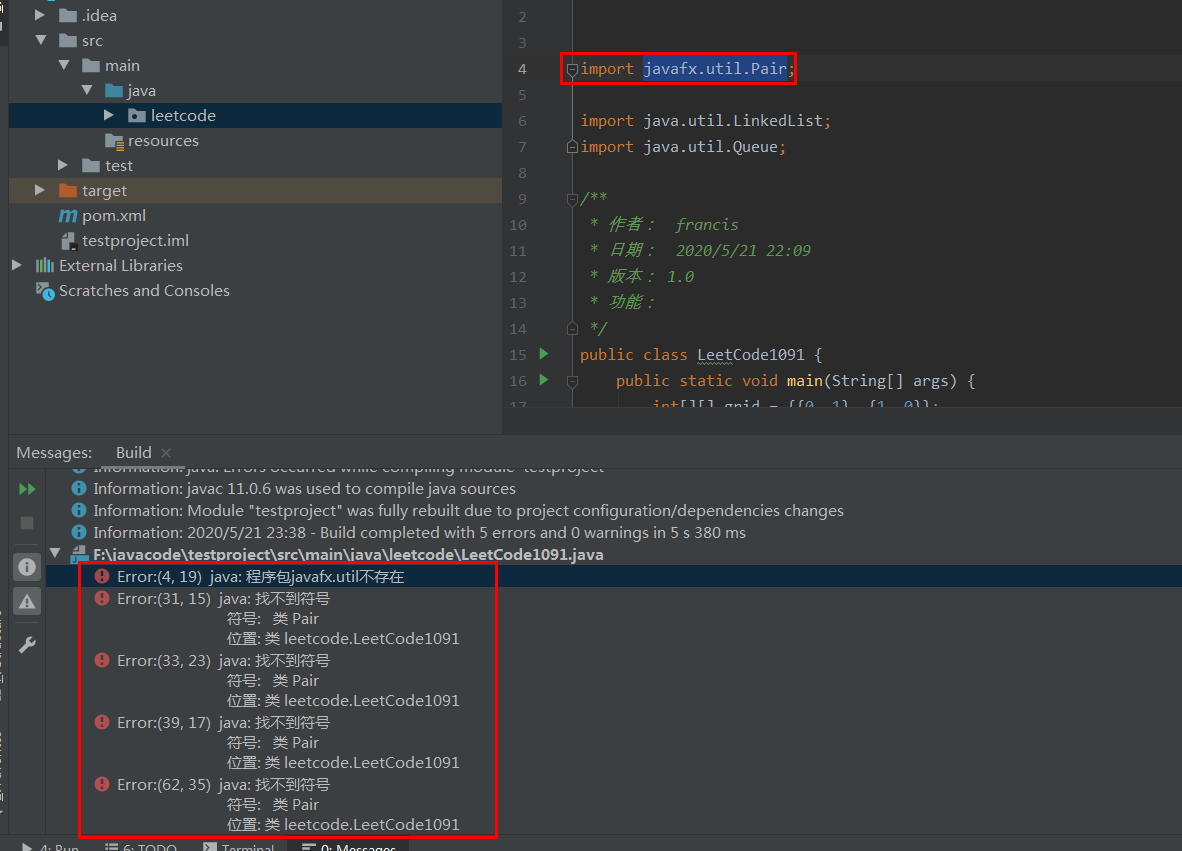Click the Scratches and Consoles icon
The height and width of the screenshot is (851, 1182).
click(x=42, y=291)
